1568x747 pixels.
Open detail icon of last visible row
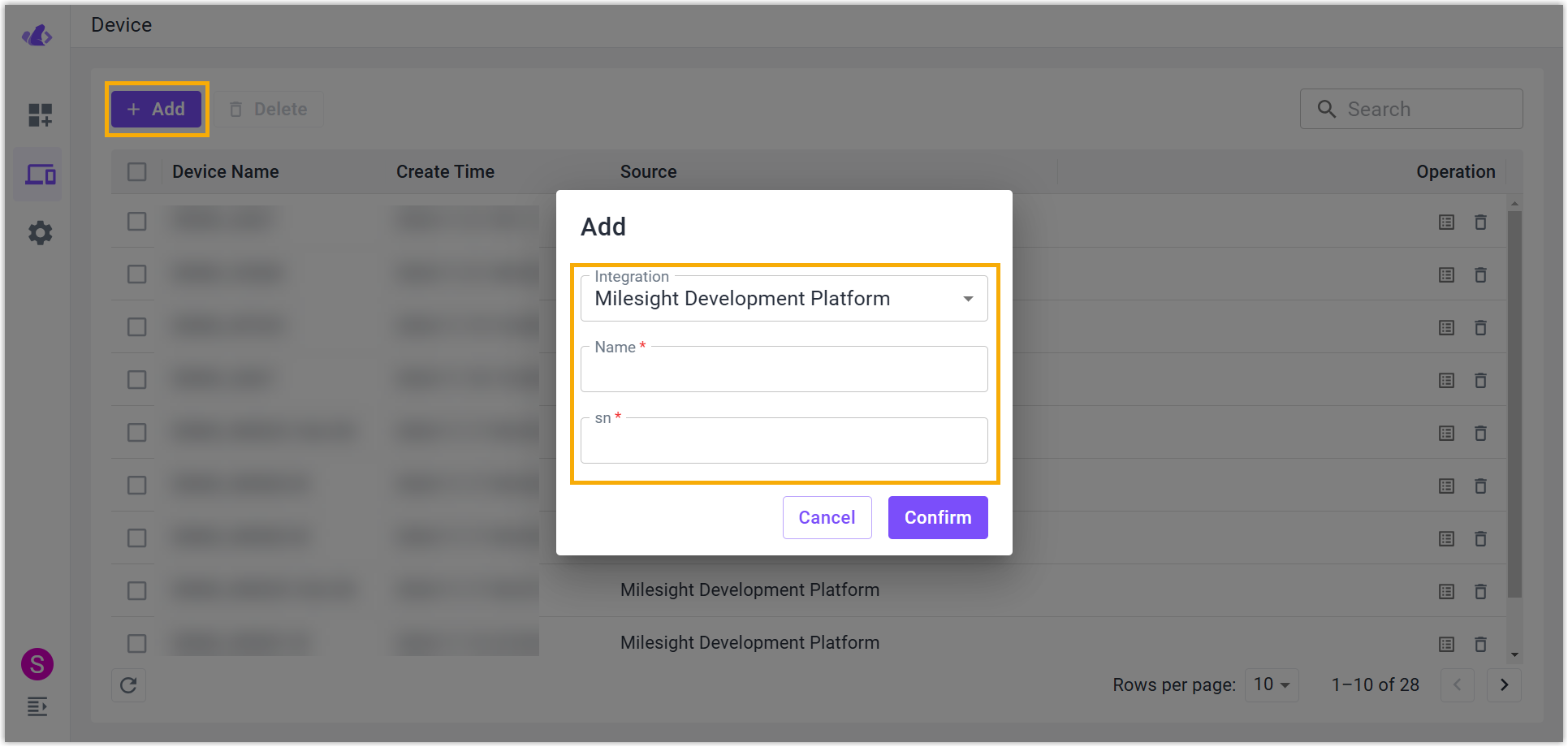coord(1446,644)
